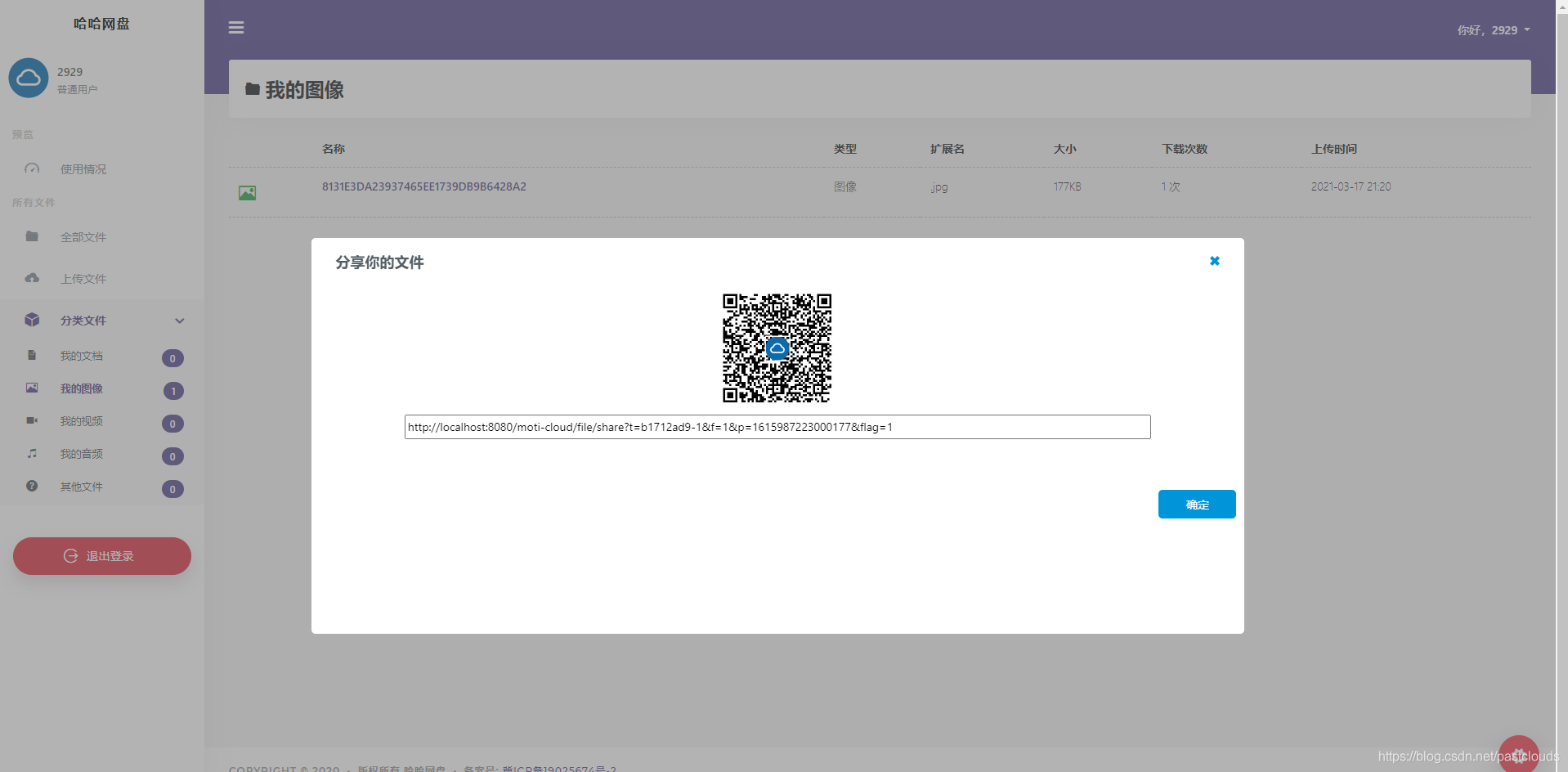
Task: Click the .jpg extension cell
Action: (939, 186)
